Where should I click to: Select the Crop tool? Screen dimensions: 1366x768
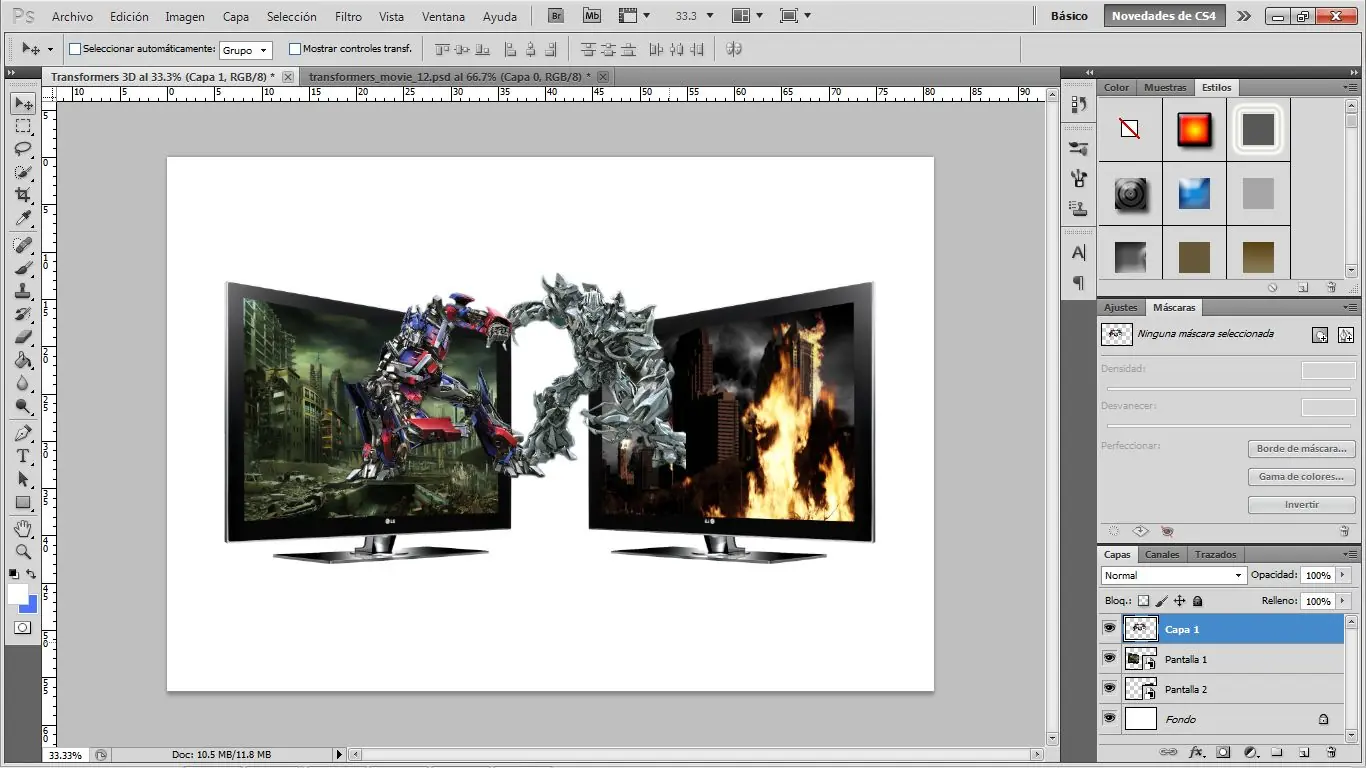click(23, 196)
